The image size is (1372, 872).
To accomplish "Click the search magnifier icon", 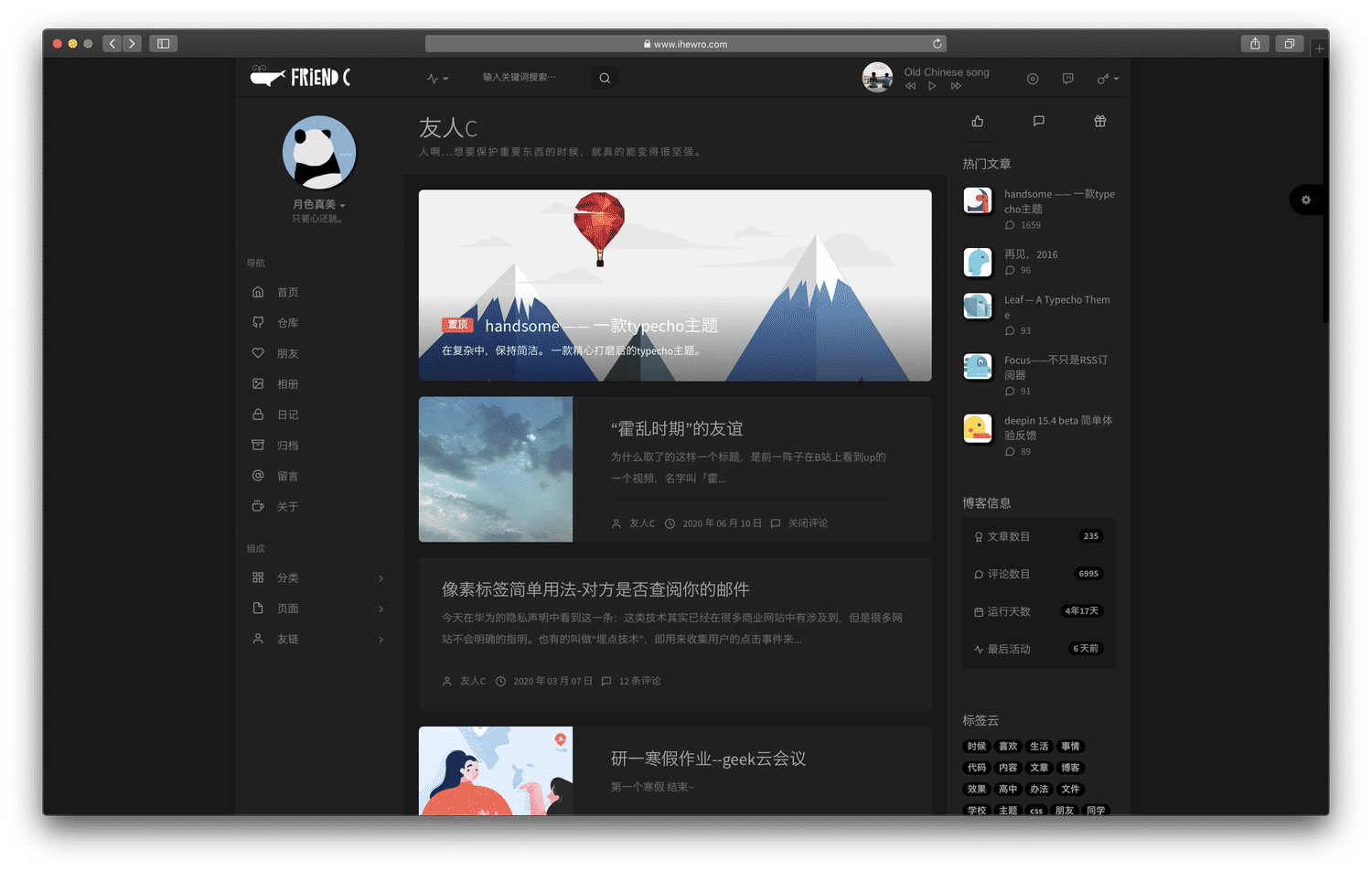I will [605, 78].
